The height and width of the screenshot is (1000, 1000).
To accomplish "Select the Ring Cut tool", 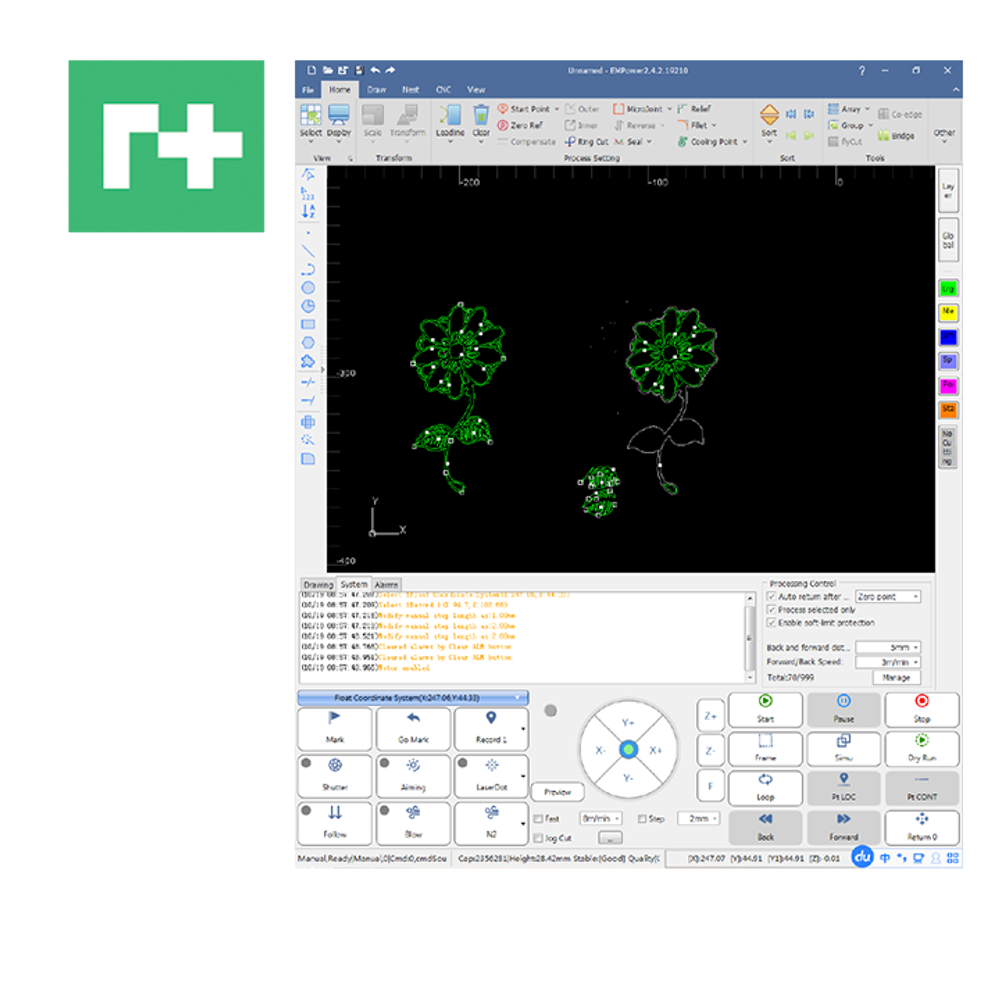I will [x=570, y=142].
